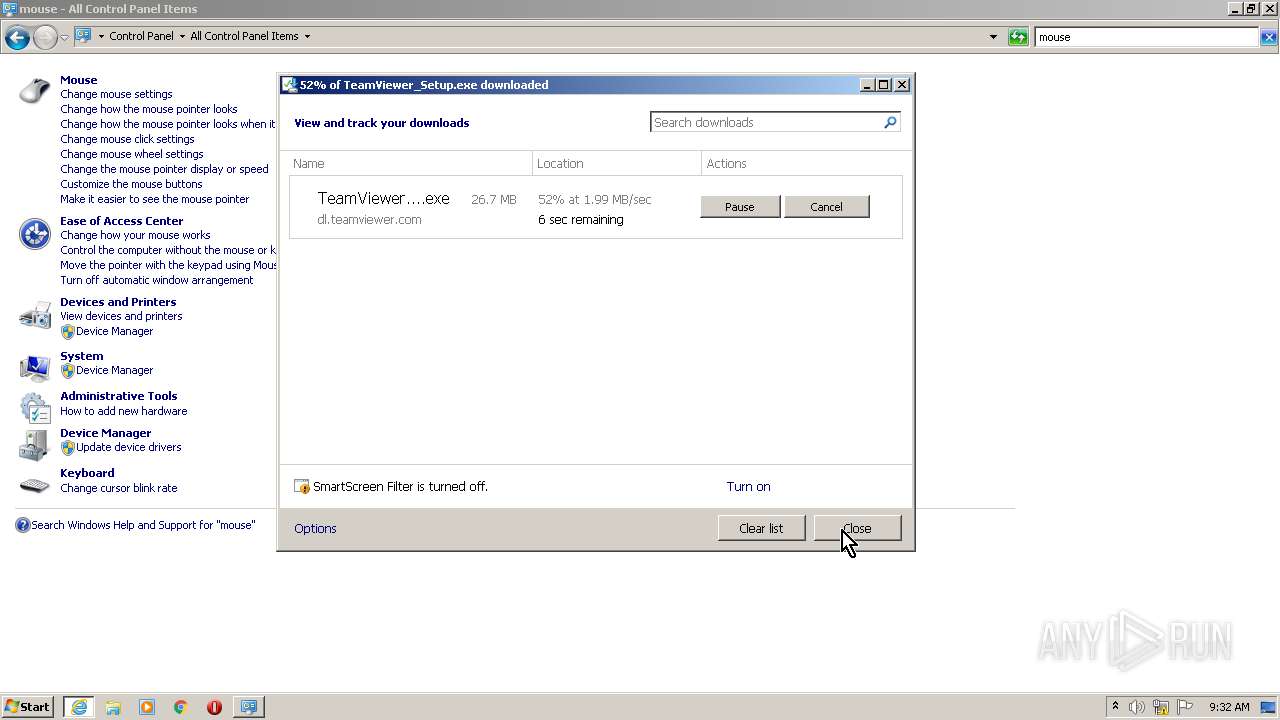The image size is (1280, 720).
Task: Turn on SmartScreen Filter link
Action: (x=748, y=487)
